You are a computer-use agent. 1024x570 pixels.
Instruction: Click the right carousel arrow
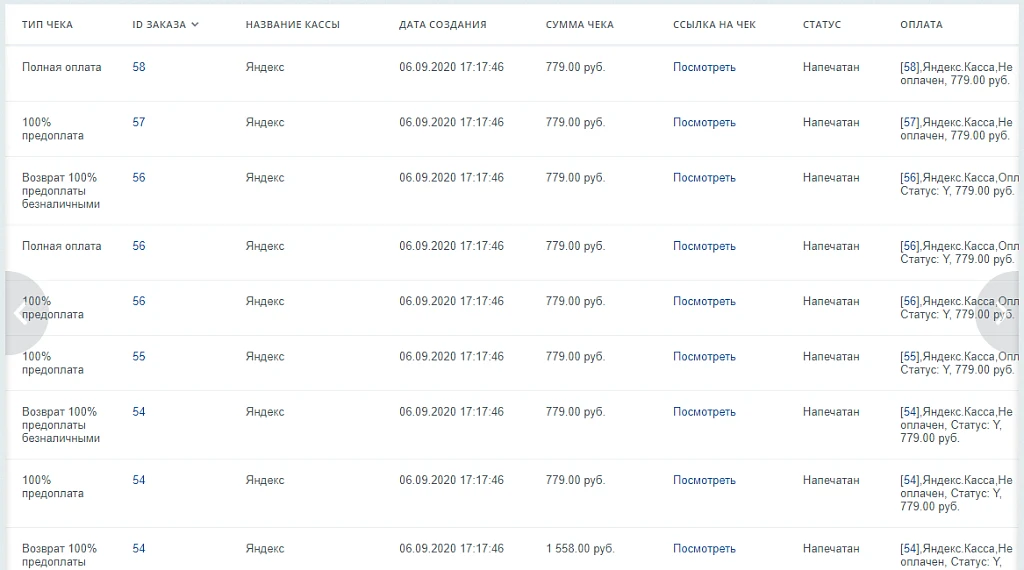click(x=998, y=315)
